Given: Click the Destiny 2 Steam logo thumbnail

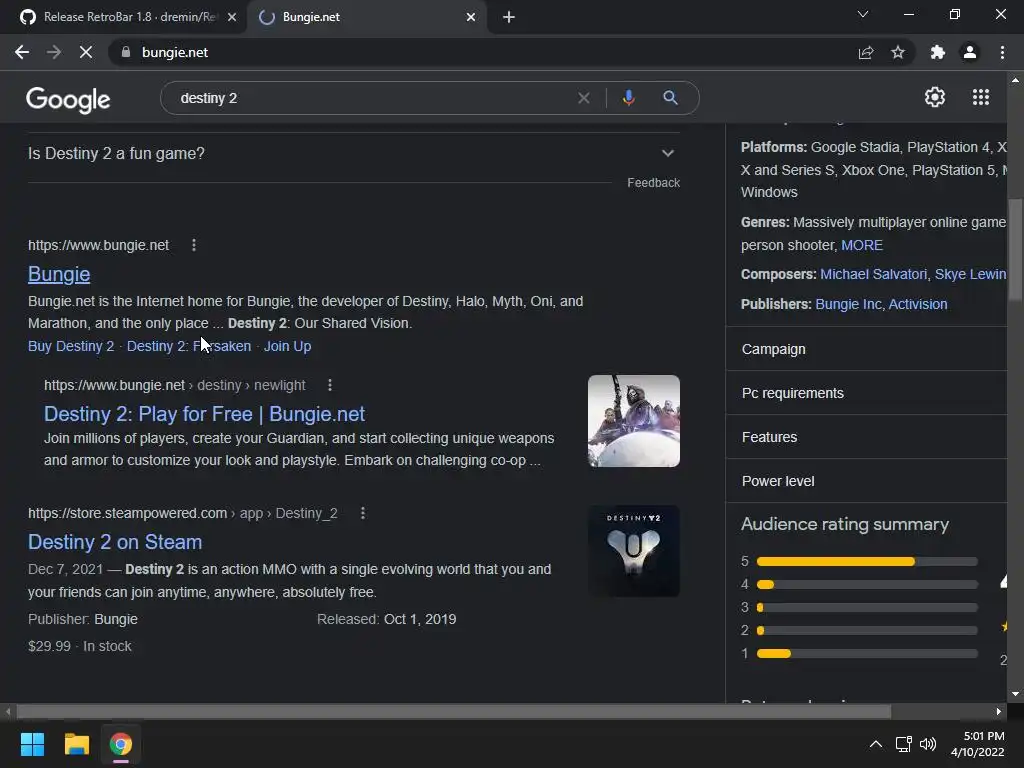Looking at the screenshot, I should point(633,551).
